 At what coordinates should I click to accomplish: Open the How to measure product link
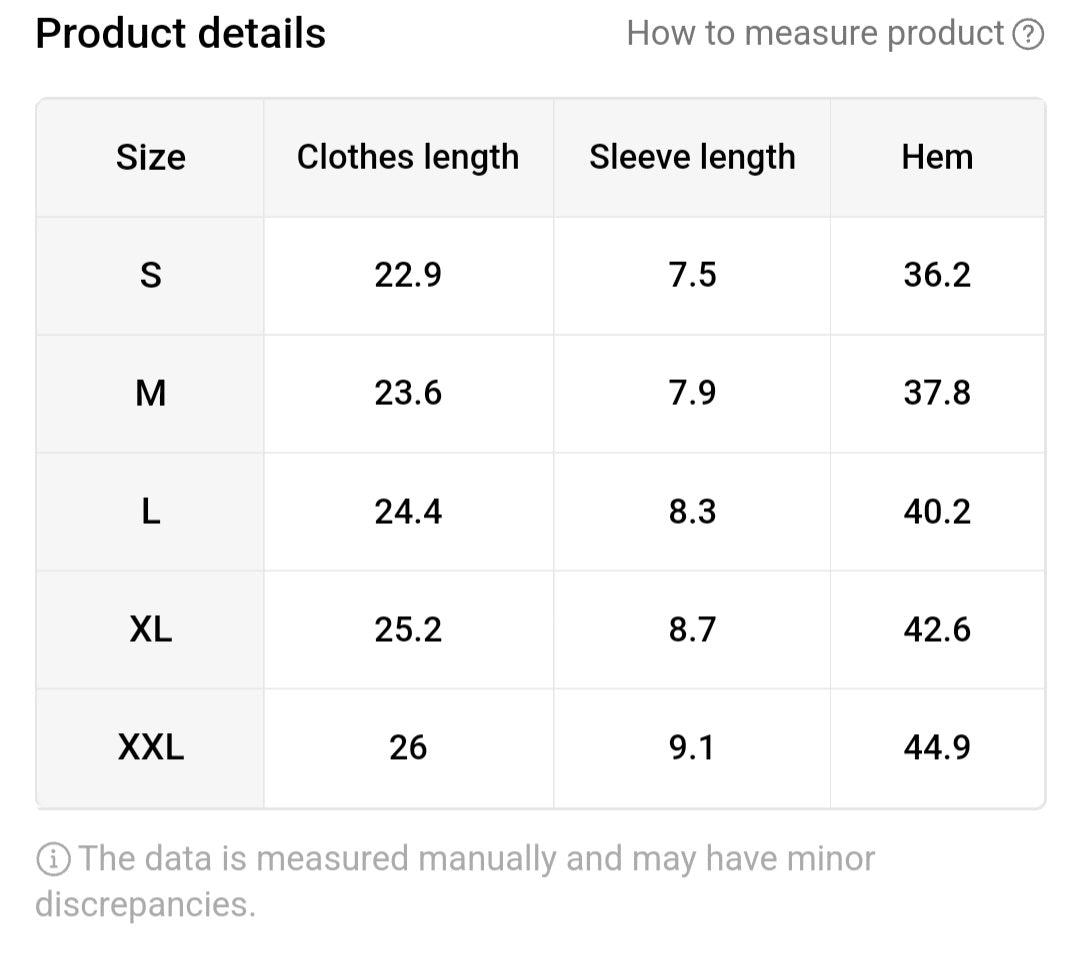815,33
